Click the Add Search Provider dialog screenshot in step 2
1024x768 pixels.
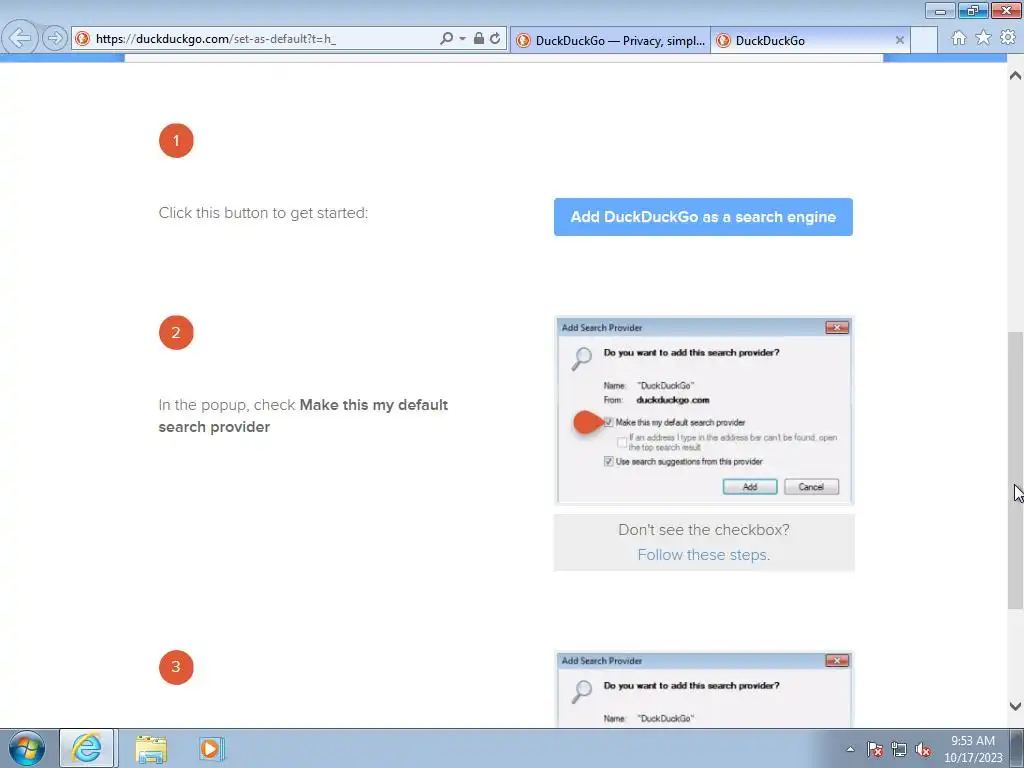[x=704, y=410]
